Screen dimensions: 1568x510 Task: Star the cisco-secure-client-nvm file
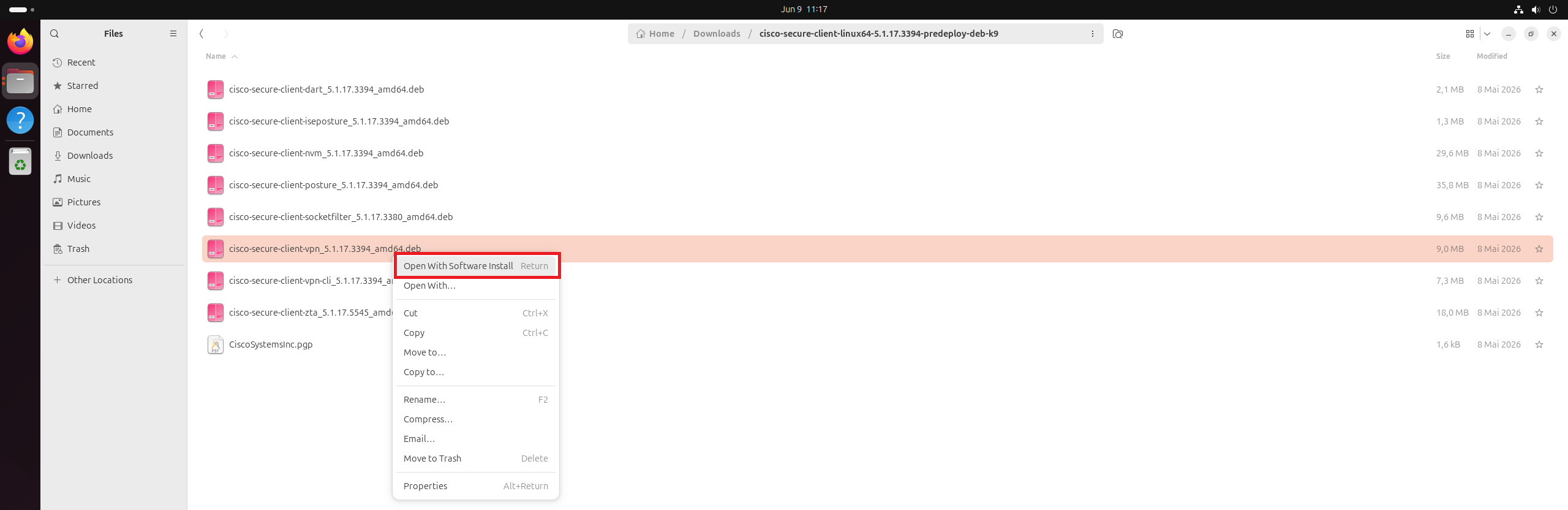[1539, 153]
